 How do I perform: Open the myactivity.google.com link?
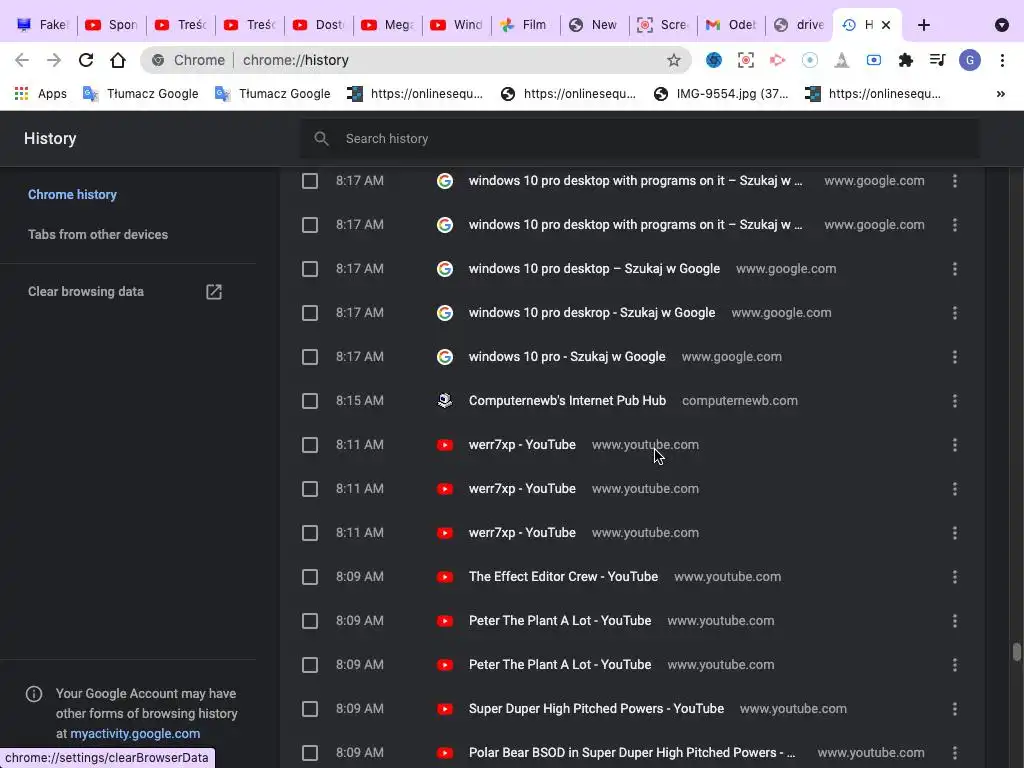pyautogui.click(x=135, y=733)
